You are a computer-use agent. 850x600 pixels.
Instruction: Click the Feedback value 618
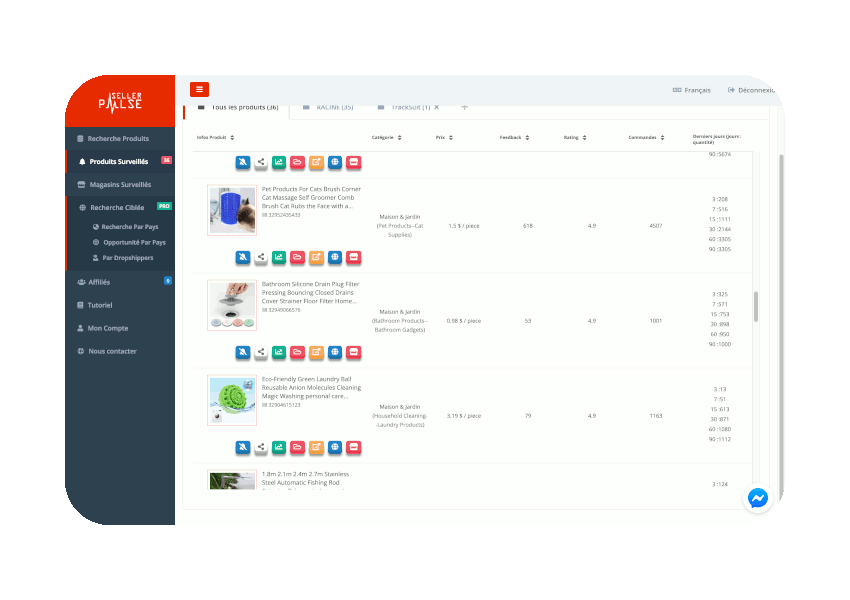[x=527, y=226]
